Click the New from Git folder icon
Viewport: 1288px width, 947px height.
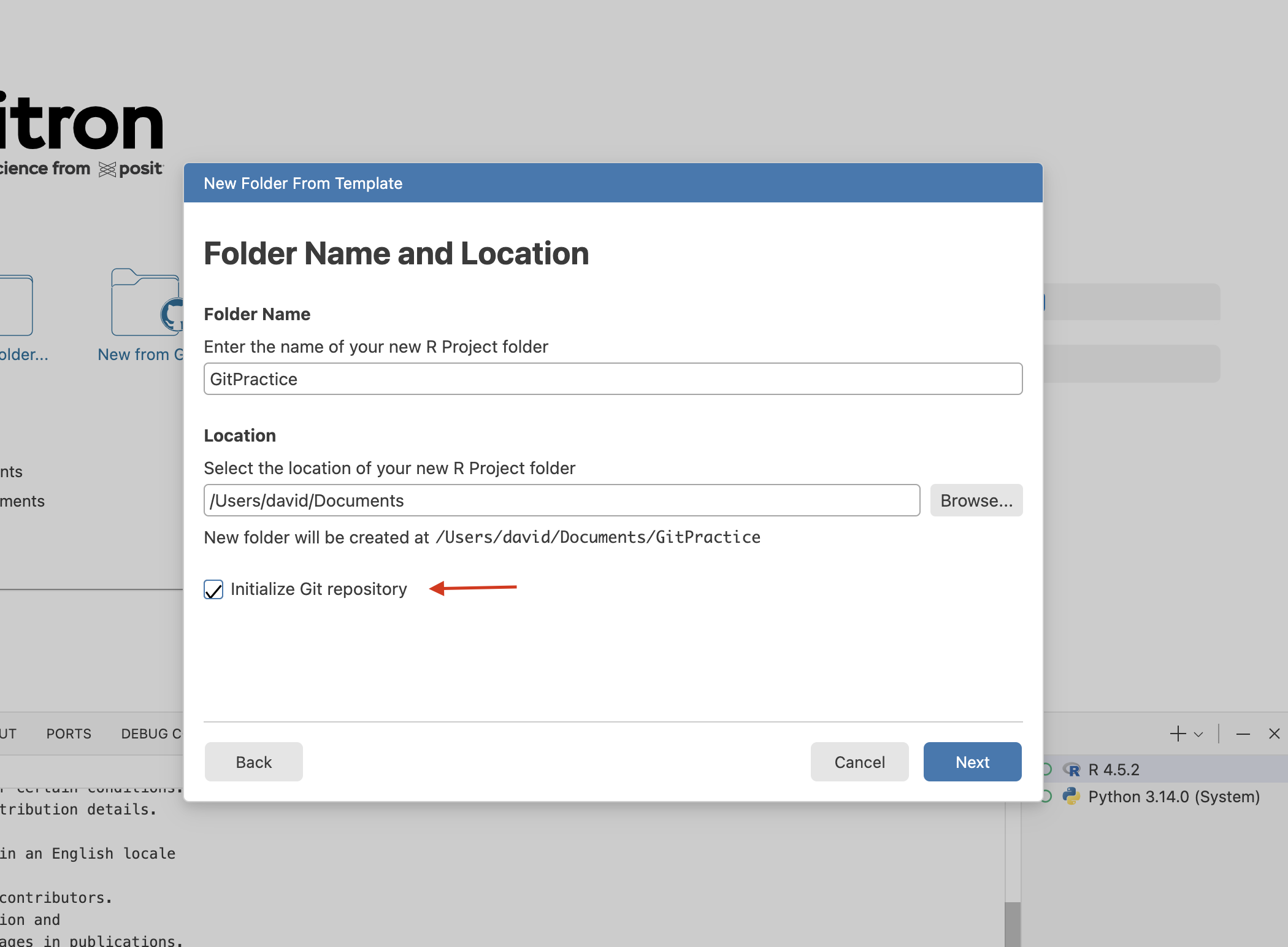click(146, 303)
